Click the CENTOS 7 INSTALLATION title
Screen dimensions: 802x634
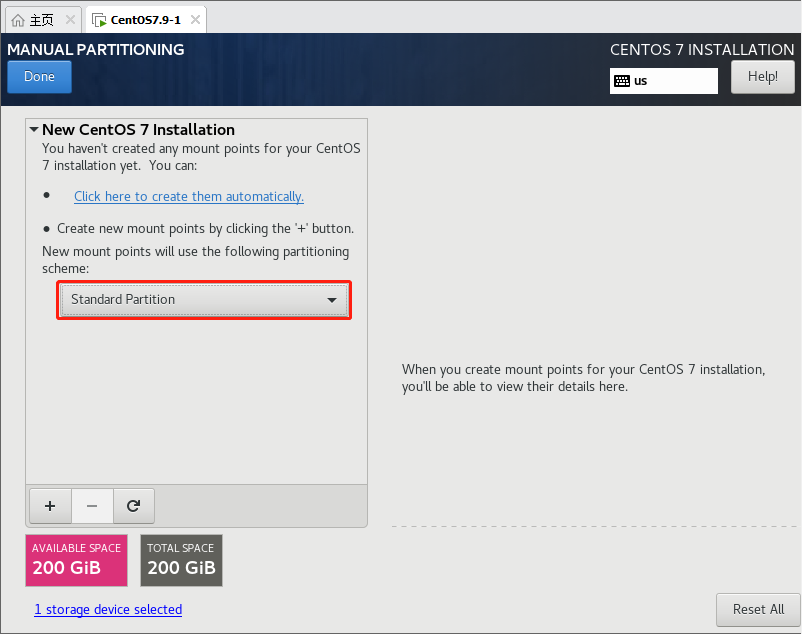click(702, 50)
